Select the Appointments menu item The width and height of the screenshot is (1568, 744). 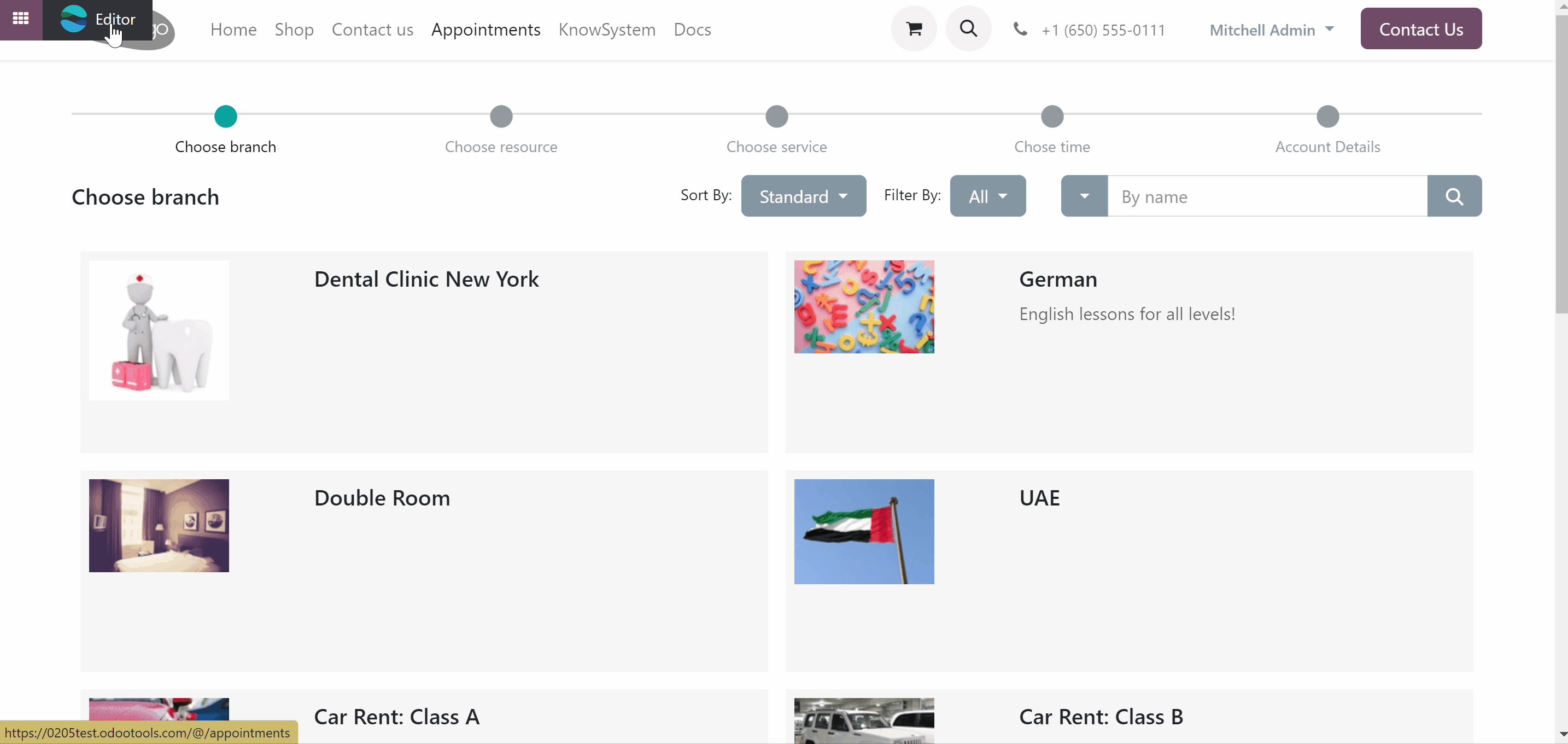click(x=485, y=29)
